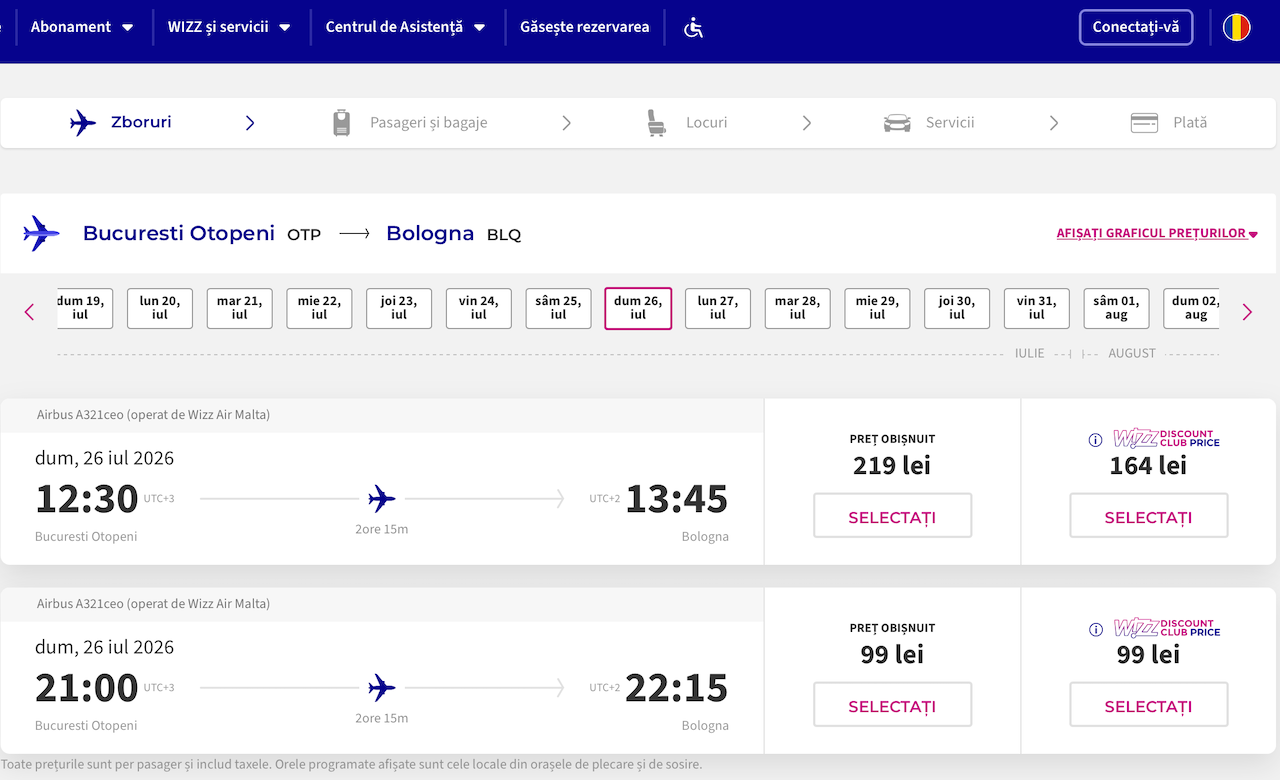
Task: Select the Zboruri step label
Action: [141, 122]
